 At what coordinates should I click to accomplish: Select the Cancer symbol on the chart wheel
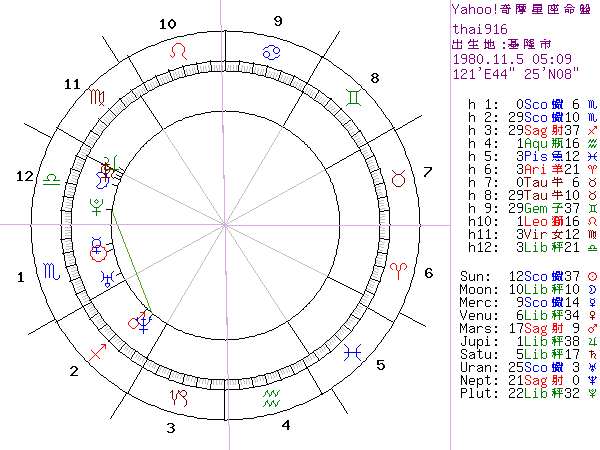pyautogui.click(x=270, y=49)
